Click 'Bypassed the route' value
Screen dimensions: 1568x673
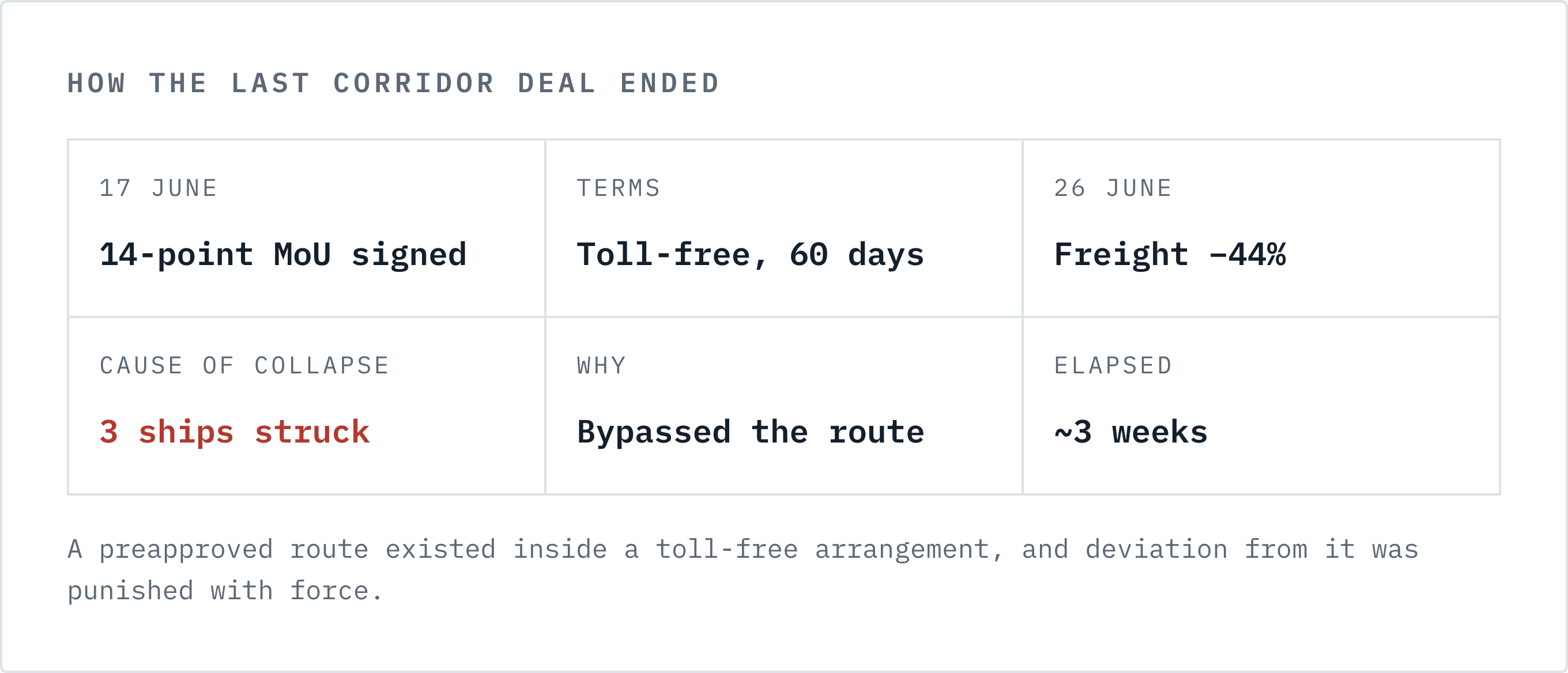click(751, 432)
